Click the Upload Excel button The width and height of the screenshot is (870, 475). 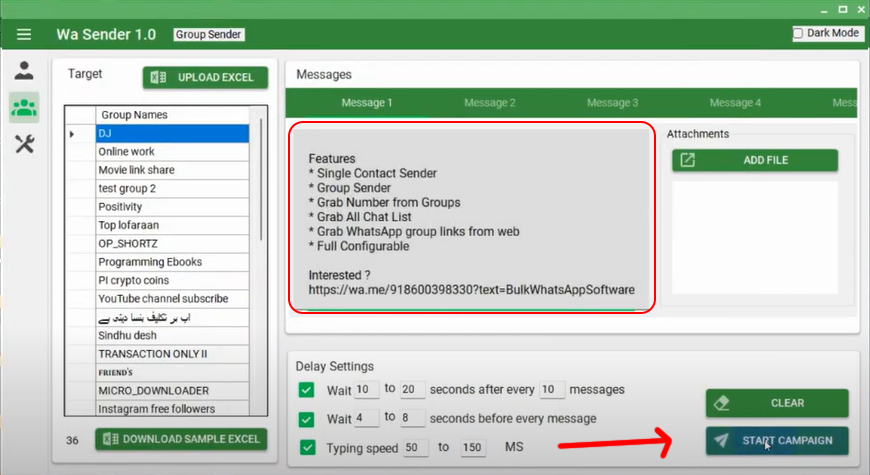205,77
